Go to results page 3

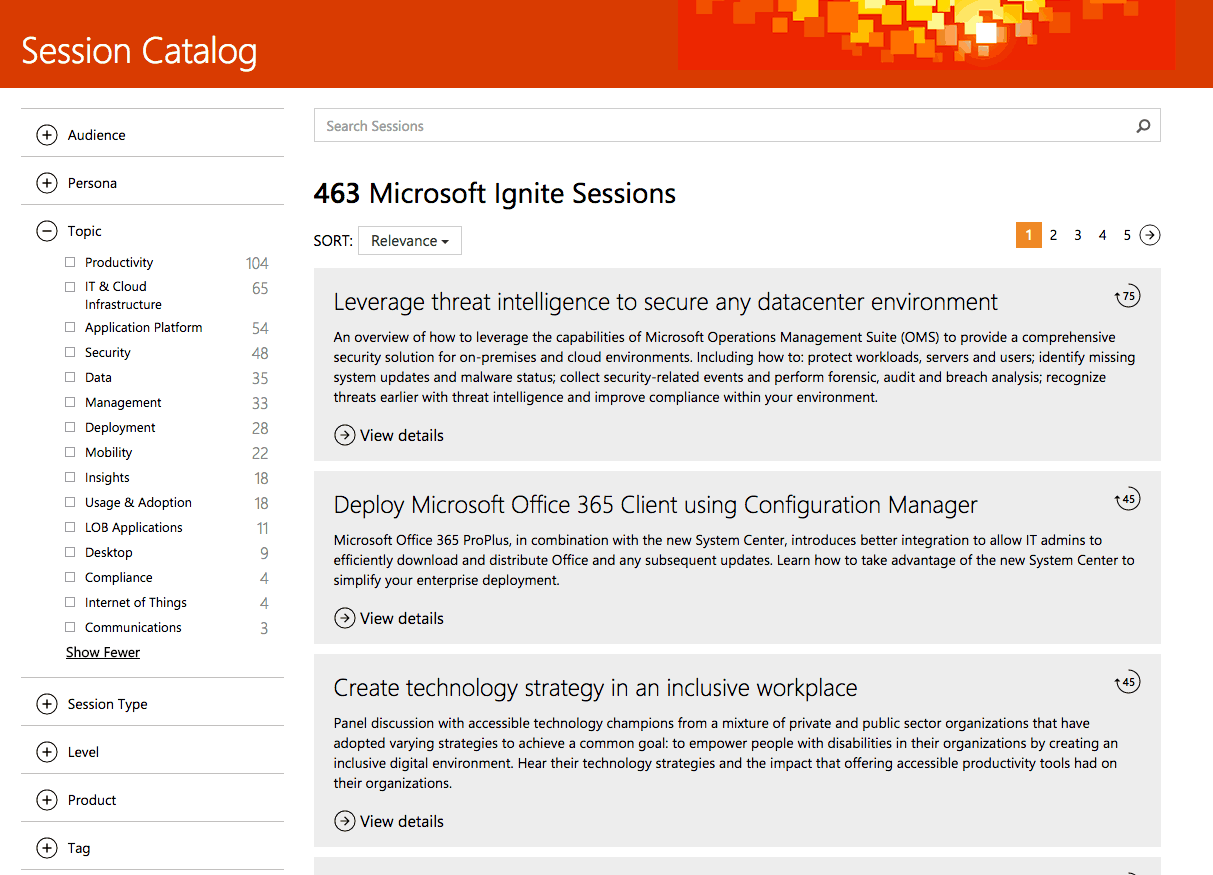click(1078, 235)
